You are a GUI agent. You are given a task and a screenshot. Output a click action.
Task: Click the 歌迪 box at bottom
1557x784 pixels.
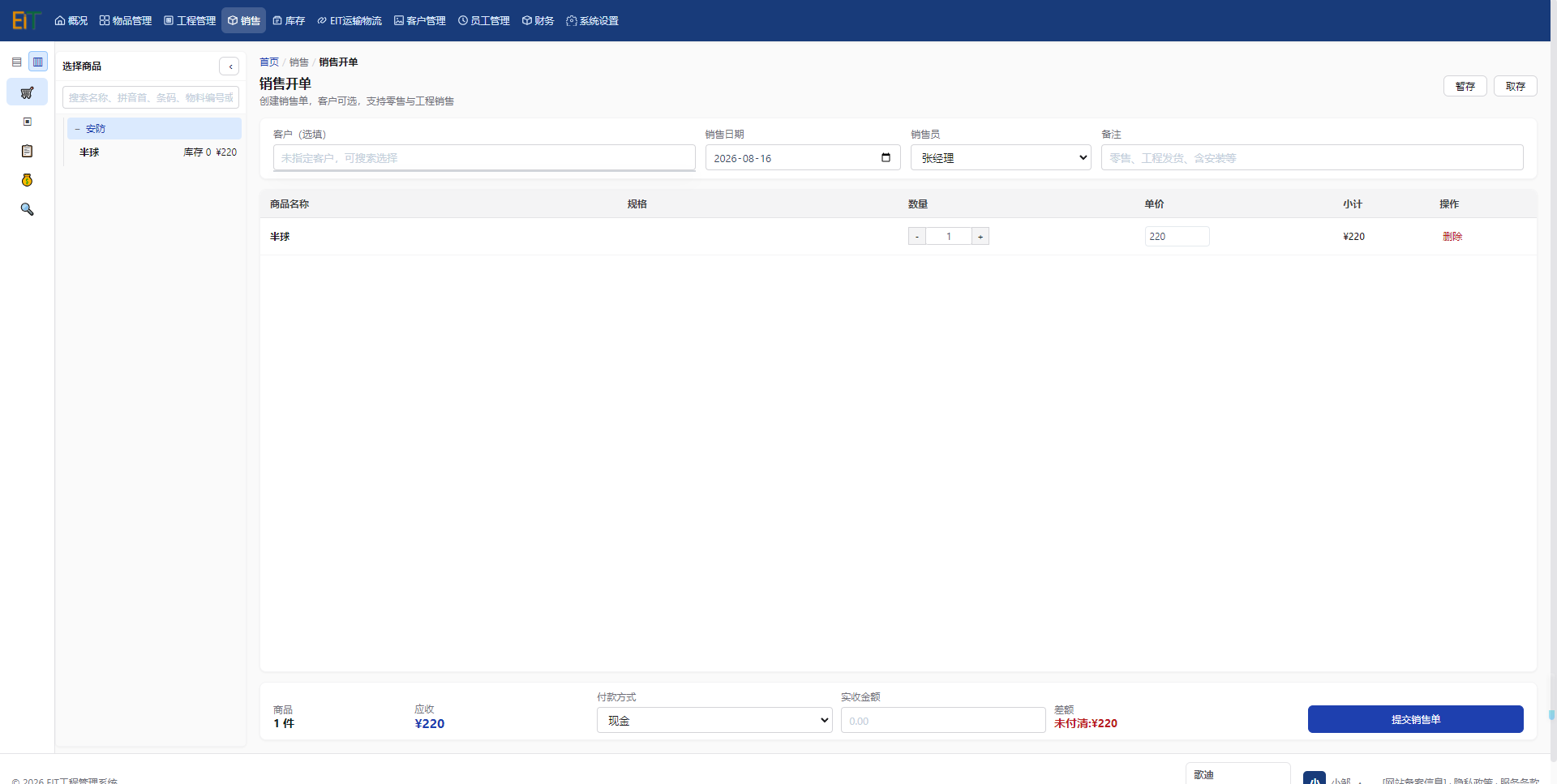[x=1237, y=773]
